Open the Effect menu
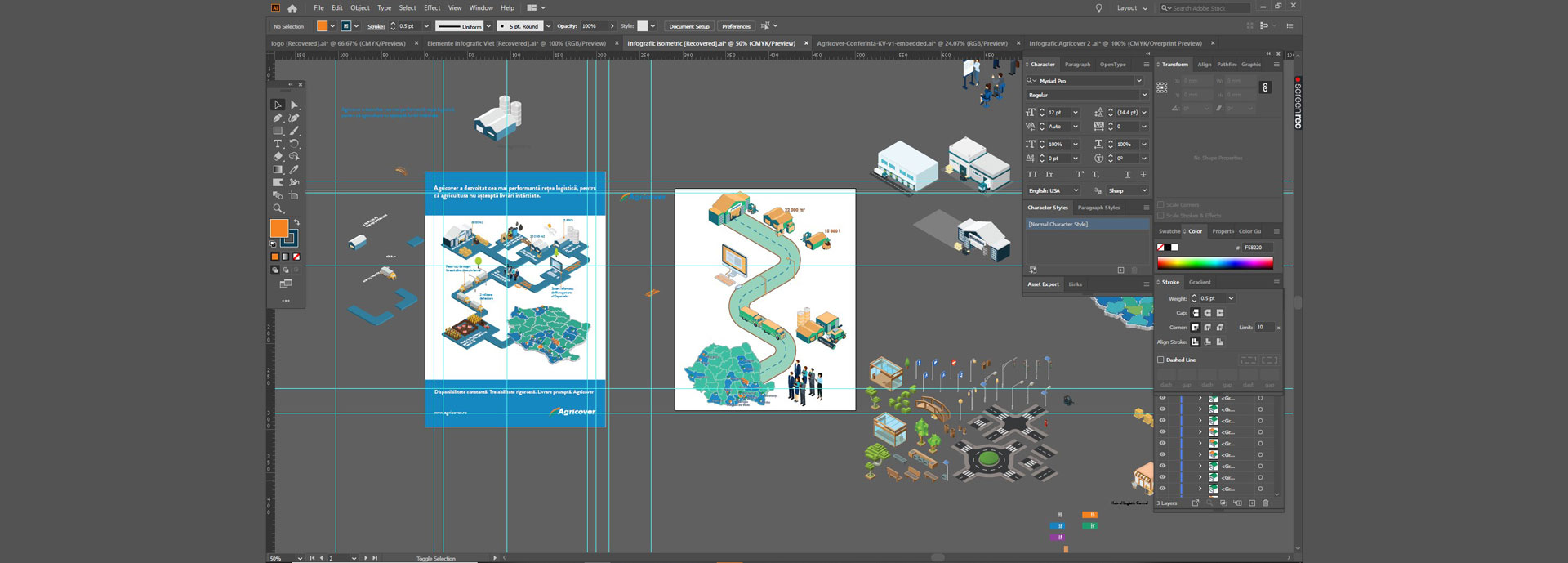This screenshot has height=563, width=1568. [x=432, y=7]
